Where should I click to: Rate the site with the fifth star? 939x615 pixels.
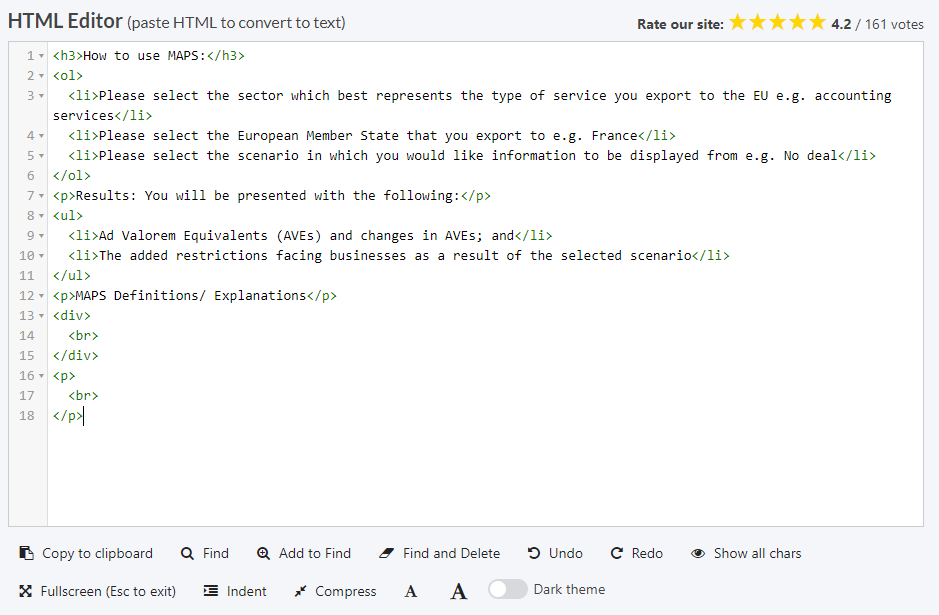pos(817,22)
